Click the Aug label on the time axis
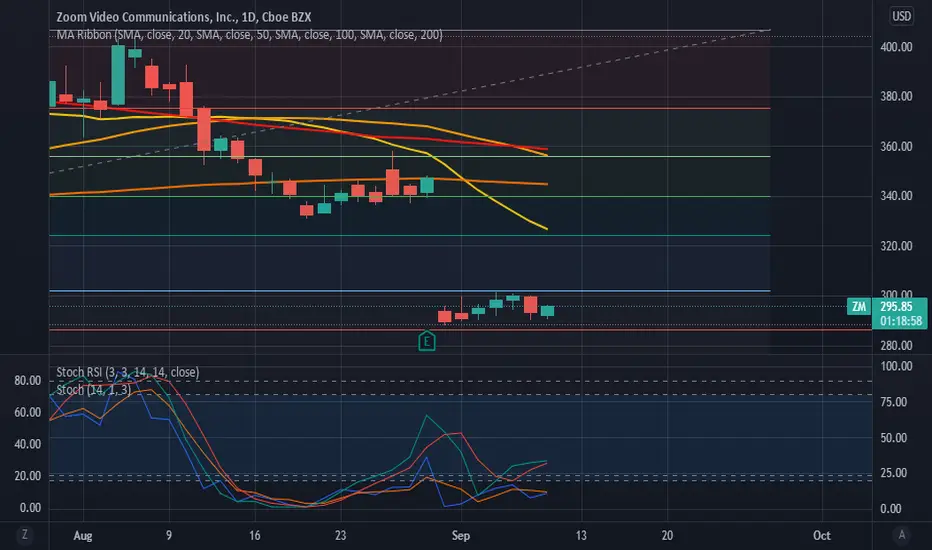Image resolution: width=932 pixels, height=550 pixels. coord(83,536)
